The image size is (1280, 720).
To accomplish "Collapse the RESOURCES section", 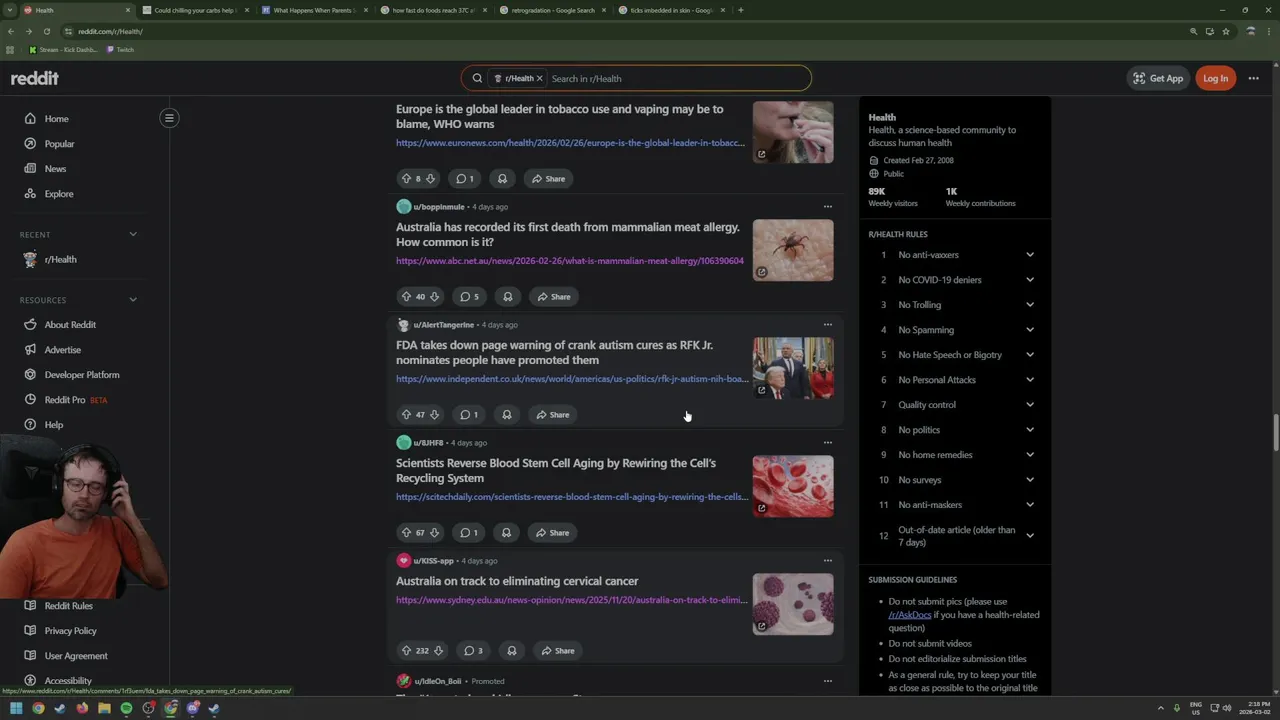I will tap(133, 300).
